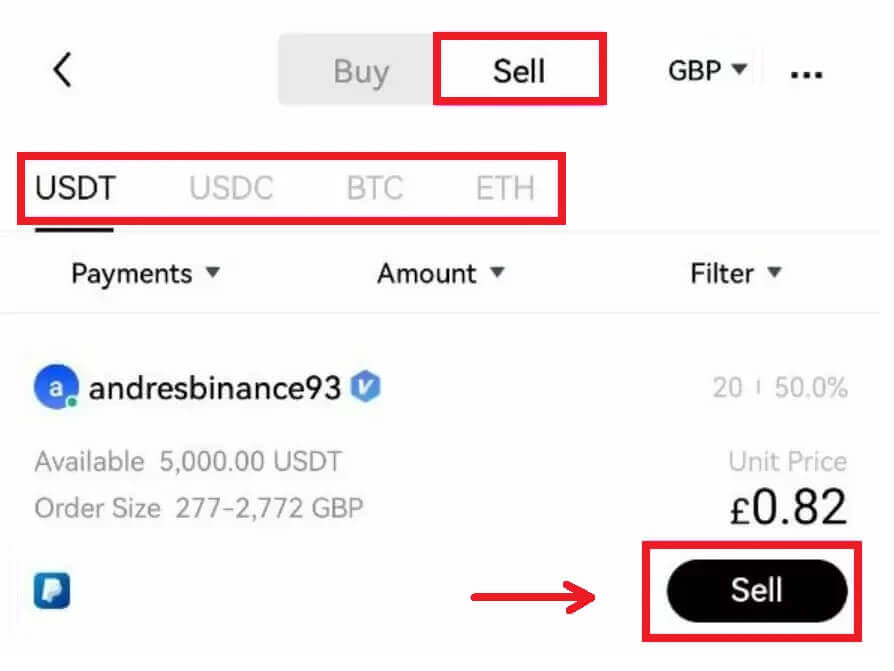Open the Amount dropdown
This screenshot has height=671, width=894.
pyautogui.click(x=440, y=273)
